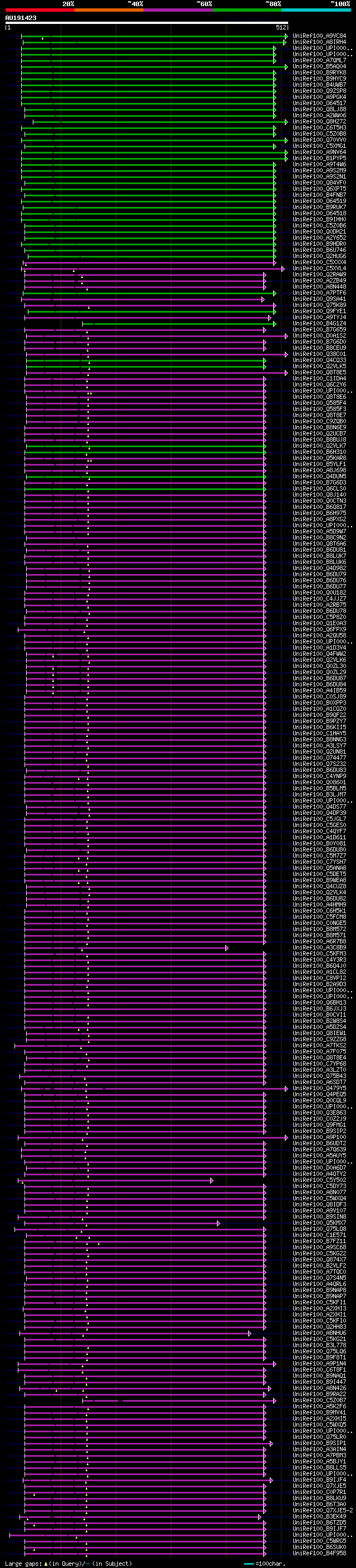The height and width of the screenshot is (1568, 356).
Task: Open hit UniRef100_A7QML7
Action: 319,60
